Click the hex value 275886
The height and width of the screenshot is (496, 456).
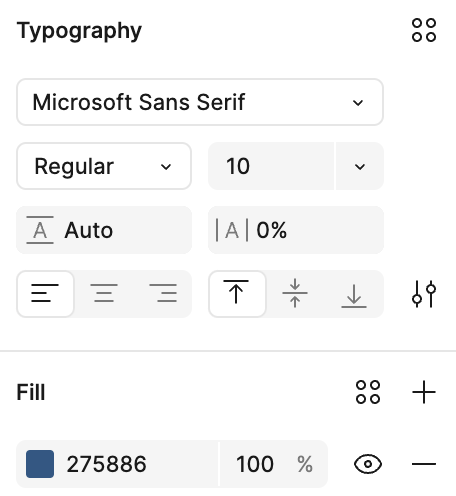[x=106, y=464]
